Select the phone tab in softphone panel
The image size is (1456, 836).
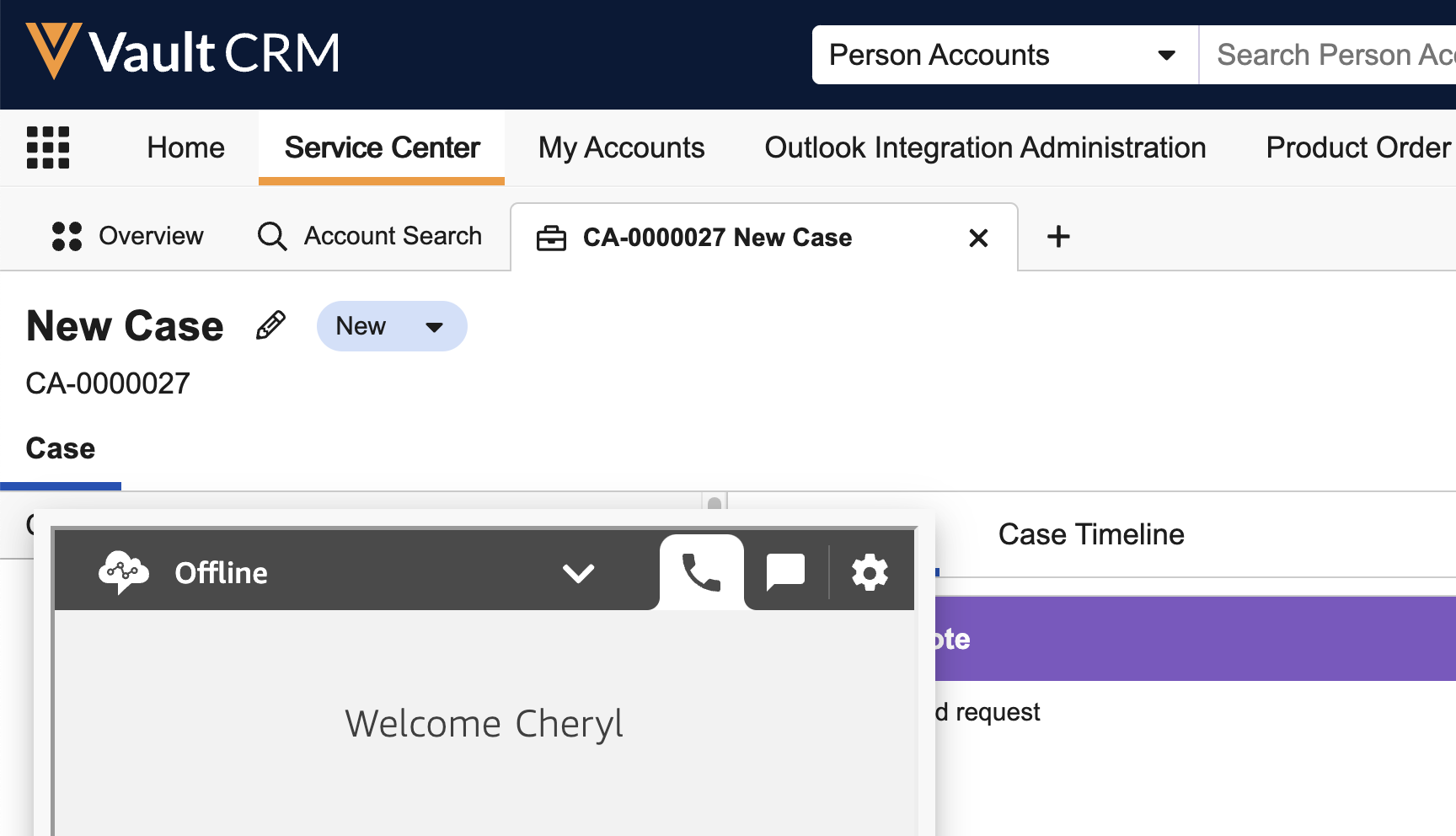pos(701,572)
